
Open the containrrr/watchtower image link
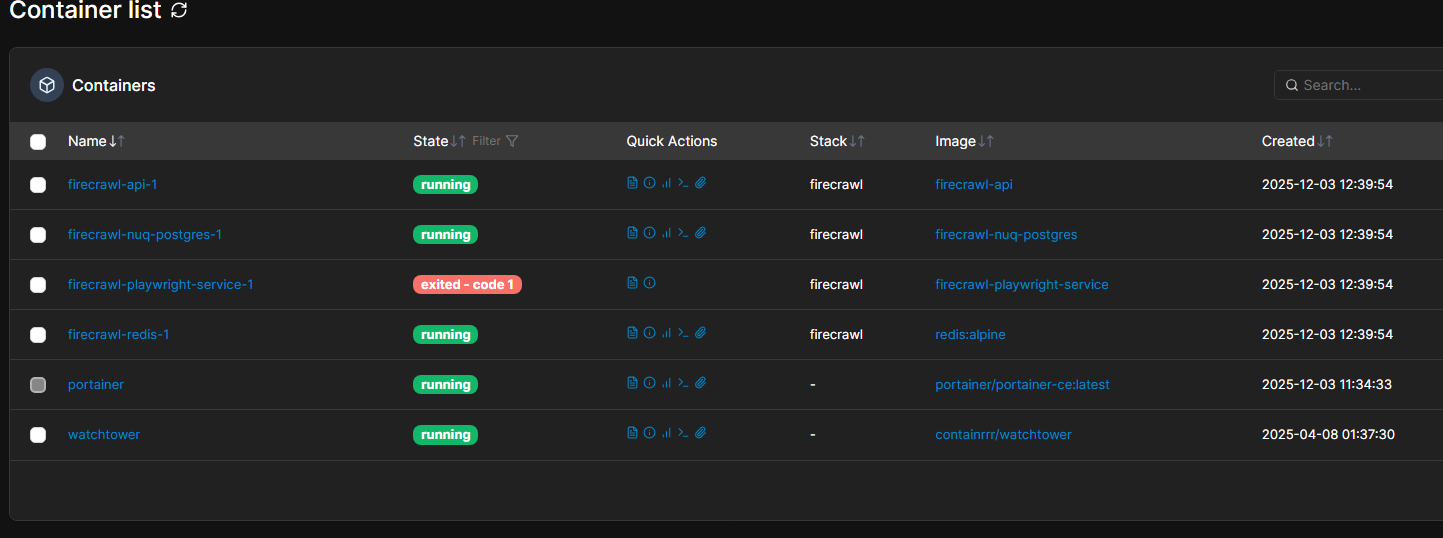tap(1003, 434)
